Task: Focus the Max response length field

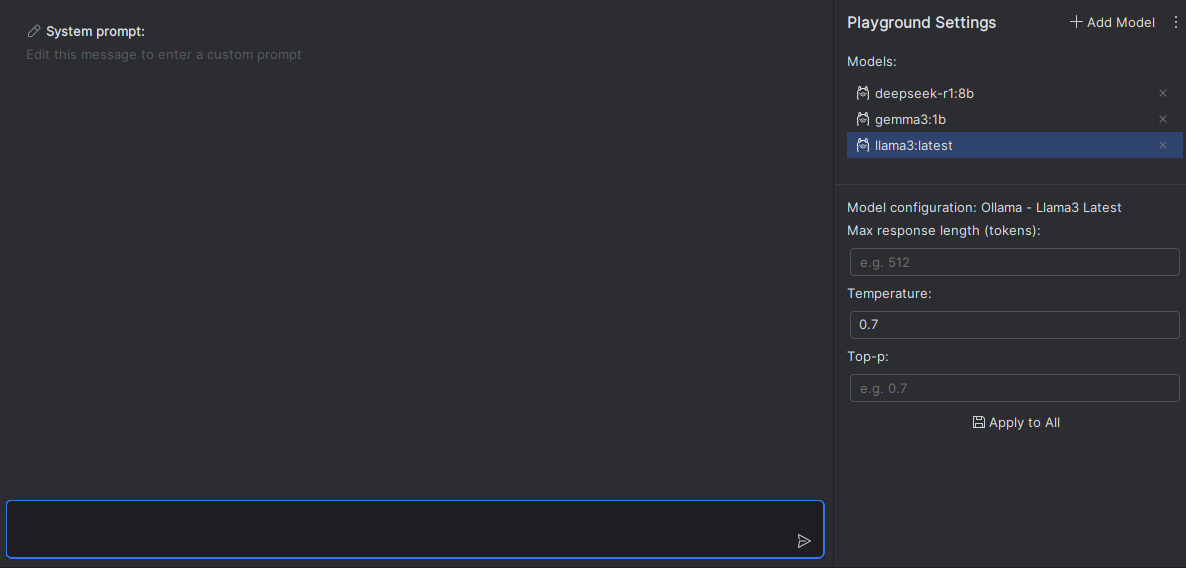Action: pos(1014,262)
